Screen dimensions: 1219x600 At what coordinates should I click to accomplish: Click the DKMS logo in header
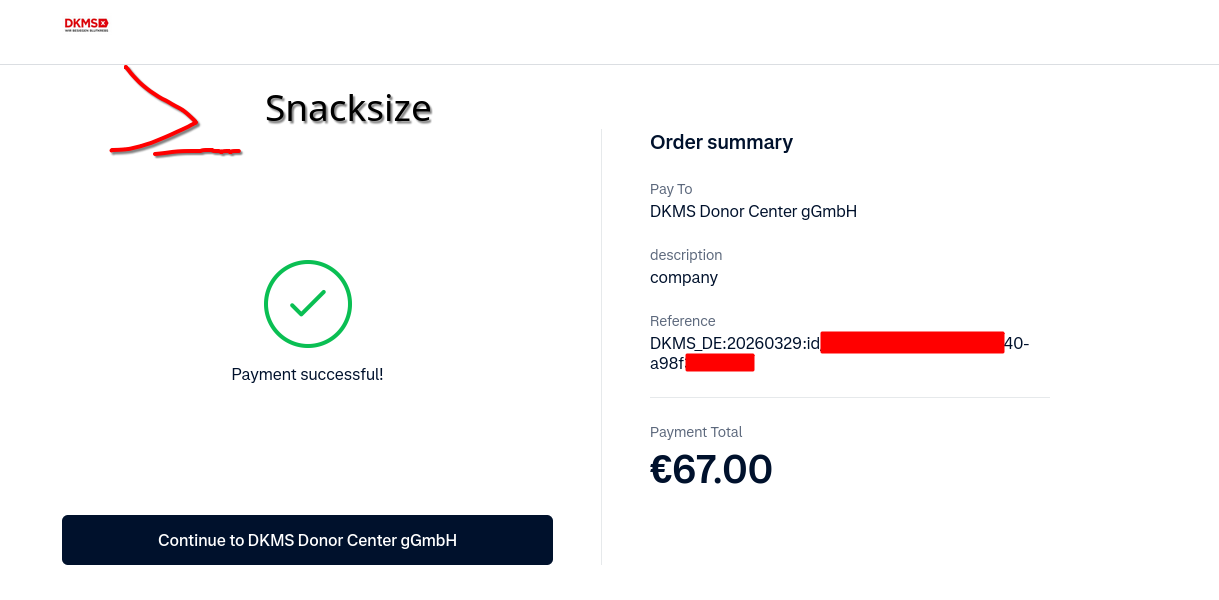click(86, 25)
